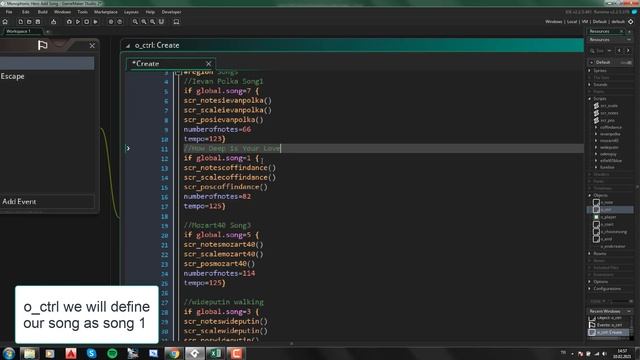Open project toolbar icon

click(x=29, y=22)
